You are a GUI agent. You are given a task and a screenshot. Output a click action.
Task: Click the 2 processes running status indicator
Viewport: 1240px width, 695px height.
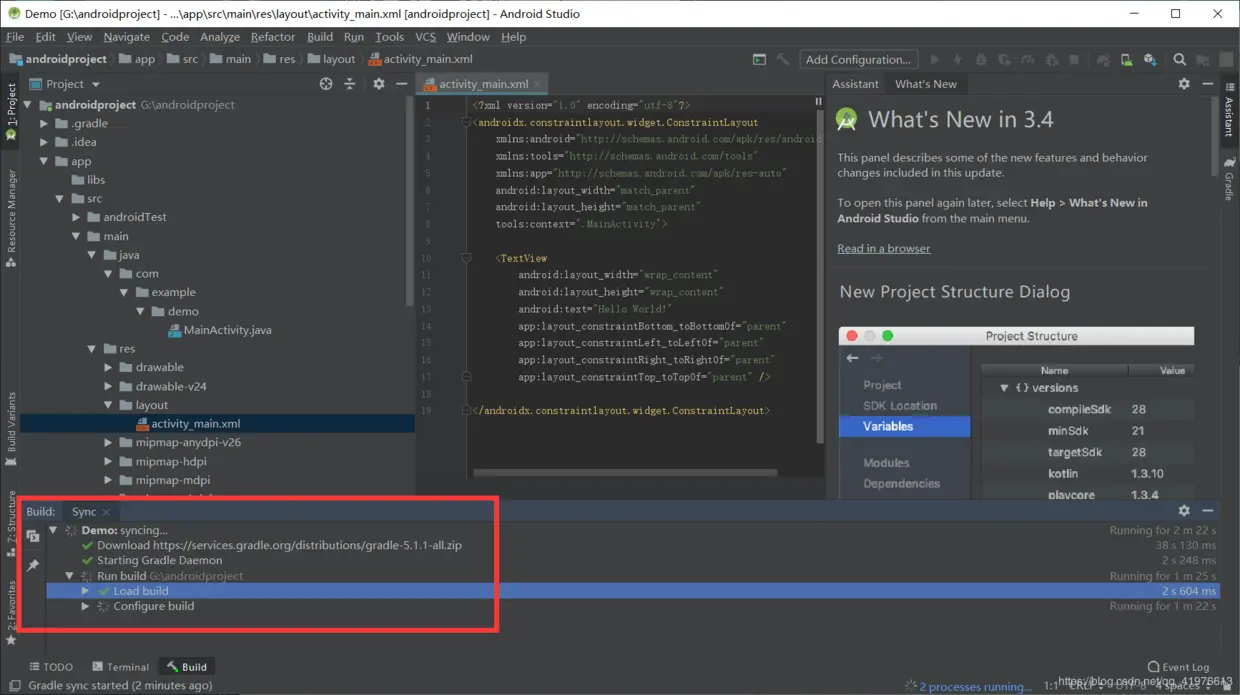[x=968, y=686]
